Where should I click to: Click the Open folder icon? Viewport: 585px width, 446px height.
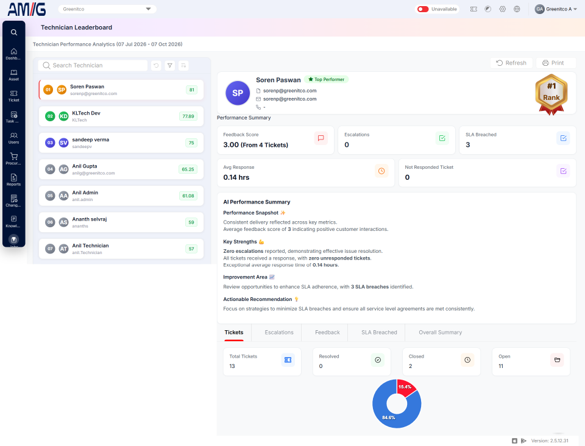point(557,360)
